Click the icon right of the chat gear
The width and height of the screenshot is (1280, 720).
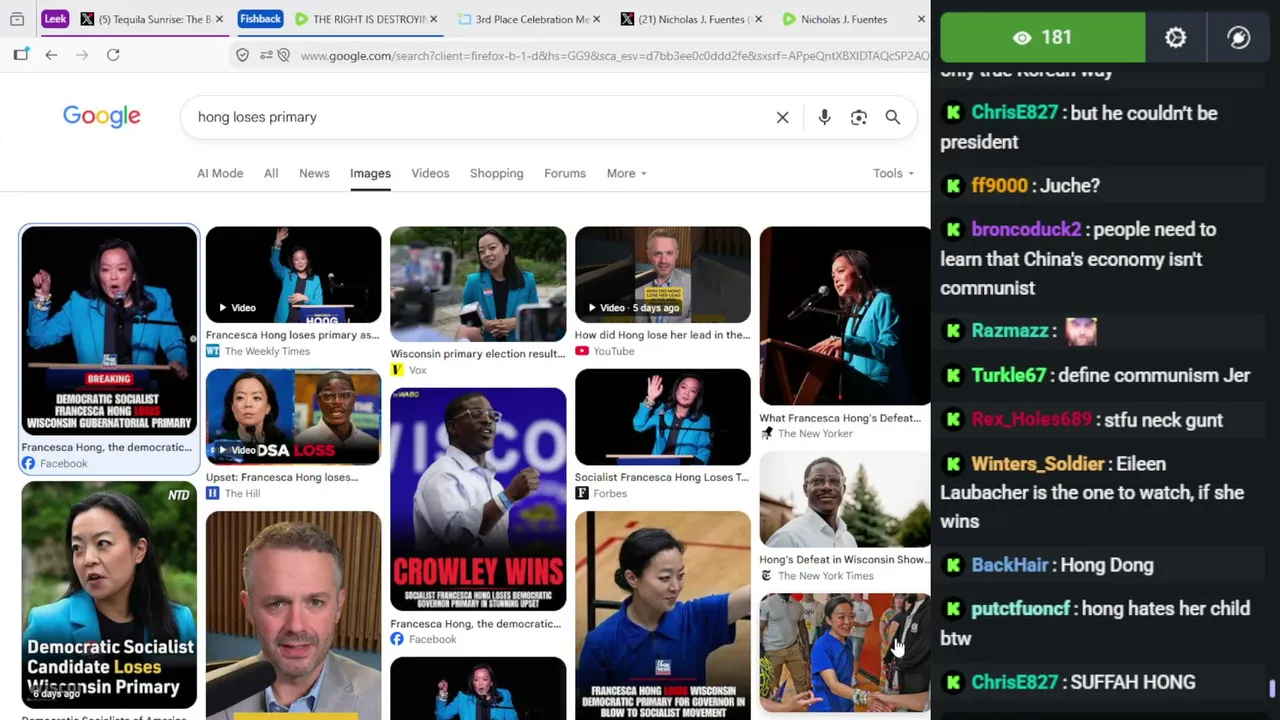[1238, 37]
